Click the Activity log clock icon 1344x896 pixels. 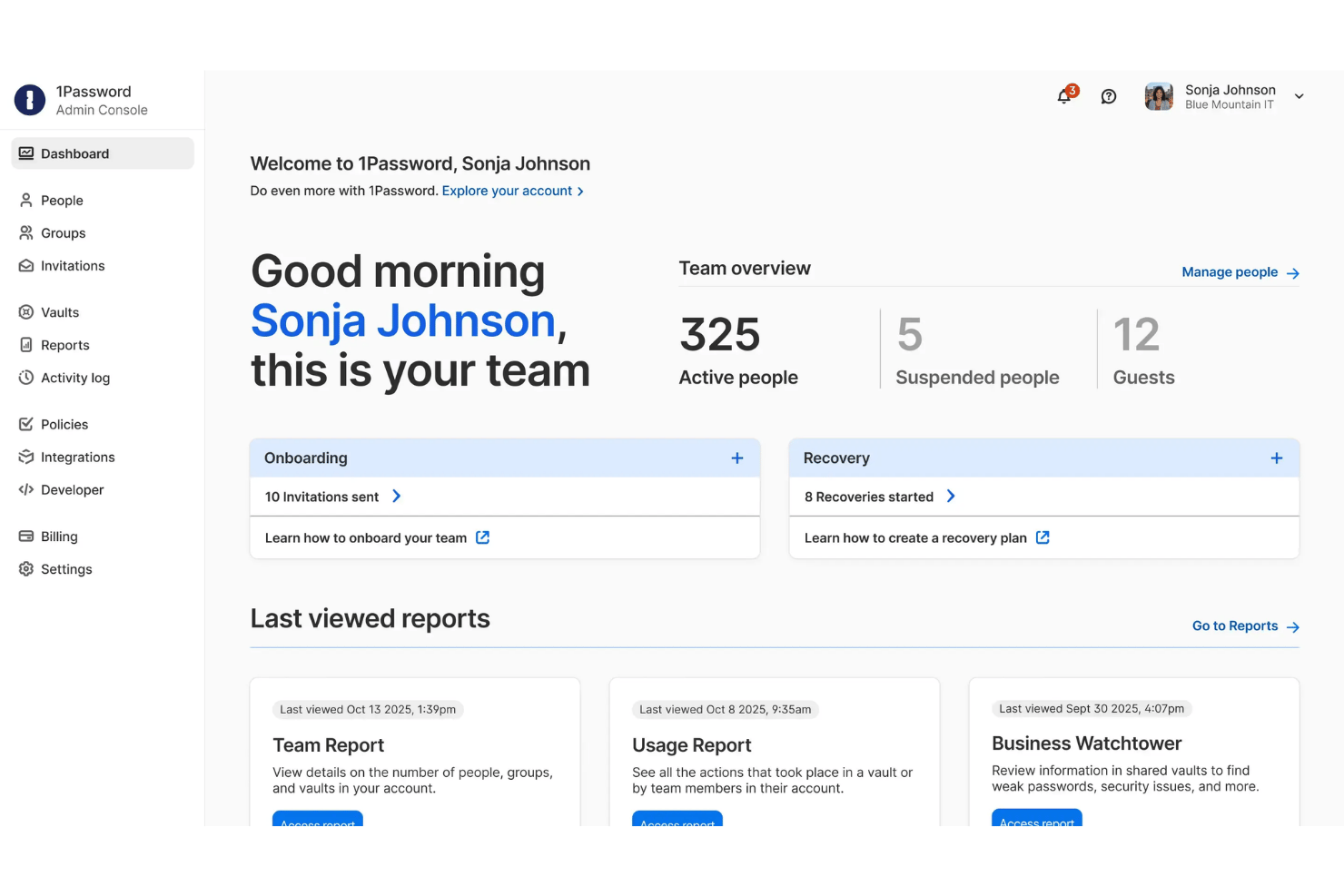(26, 378)
